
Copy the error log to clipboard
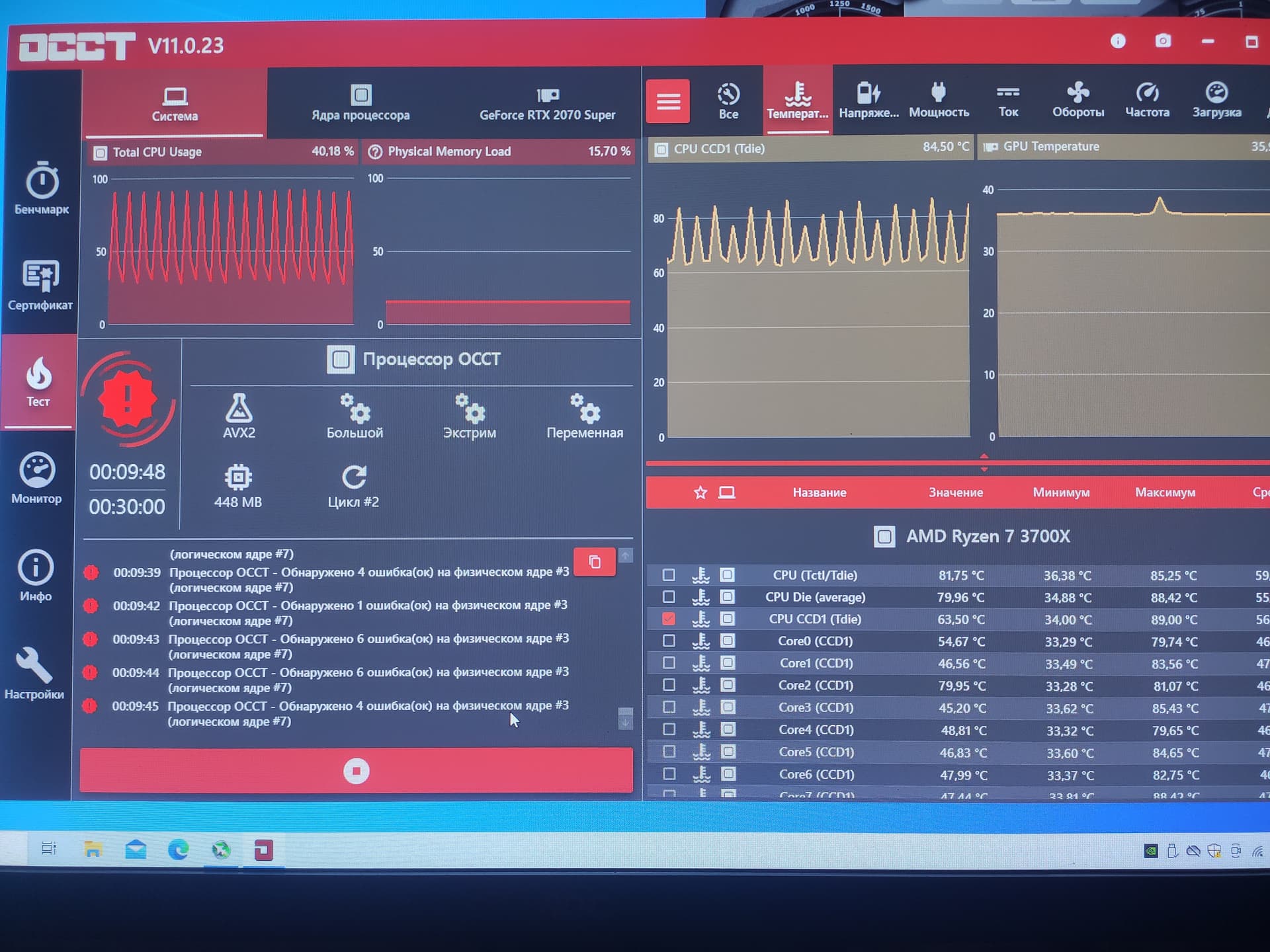(594, 562)
